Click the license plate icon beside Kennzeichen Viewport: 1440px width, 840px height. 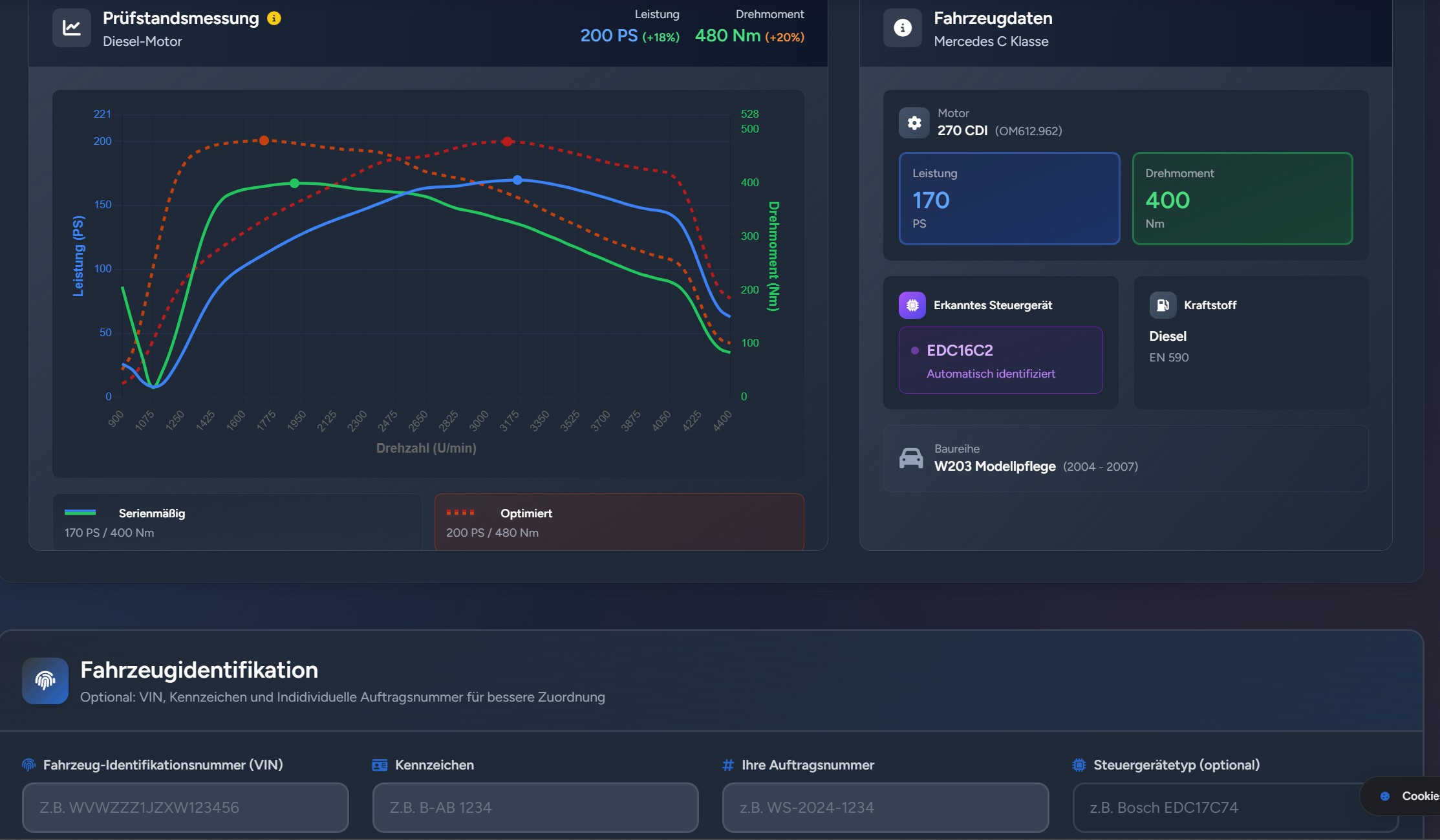[x=380, y=764]
